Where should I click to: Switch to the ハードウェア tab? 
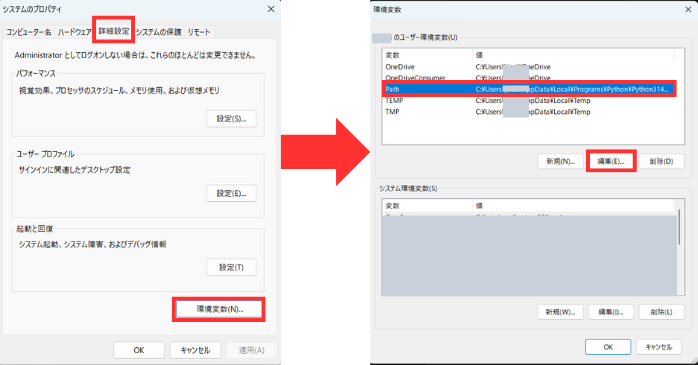pyautogui.click(x=74, y=32)
